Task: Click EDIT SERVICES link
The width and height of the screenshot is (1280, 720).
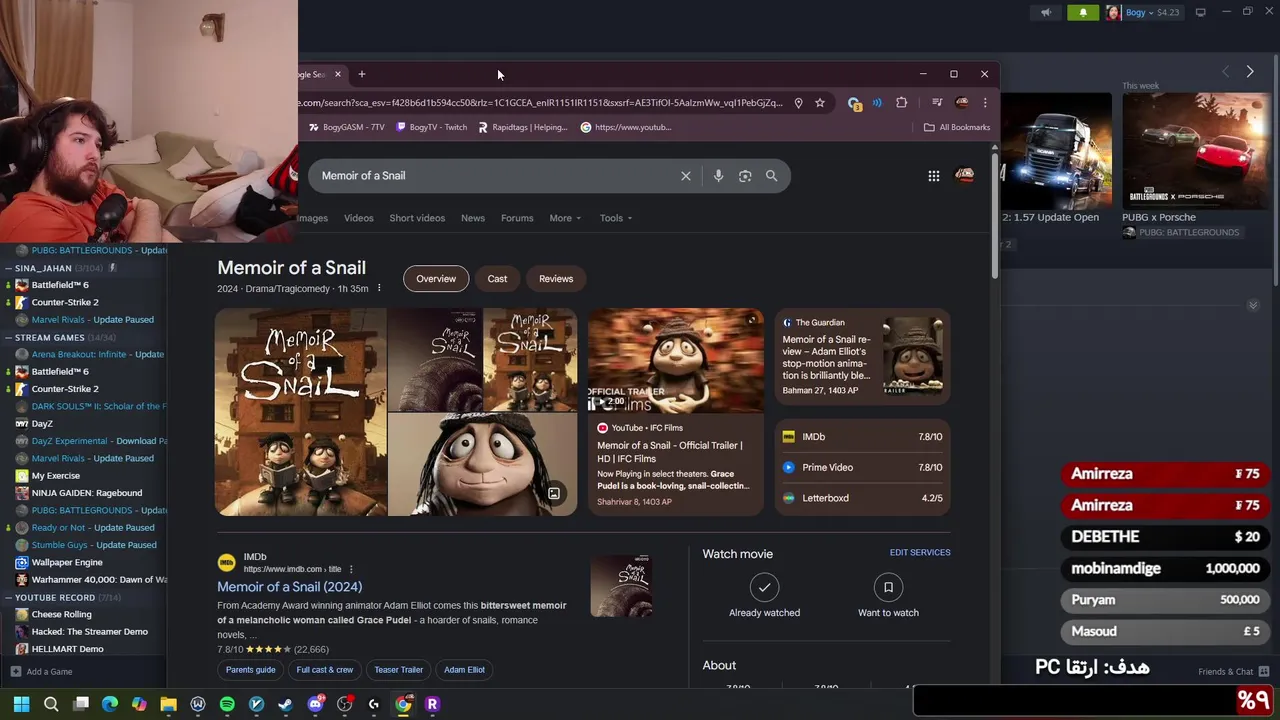Action: (920, 552)
